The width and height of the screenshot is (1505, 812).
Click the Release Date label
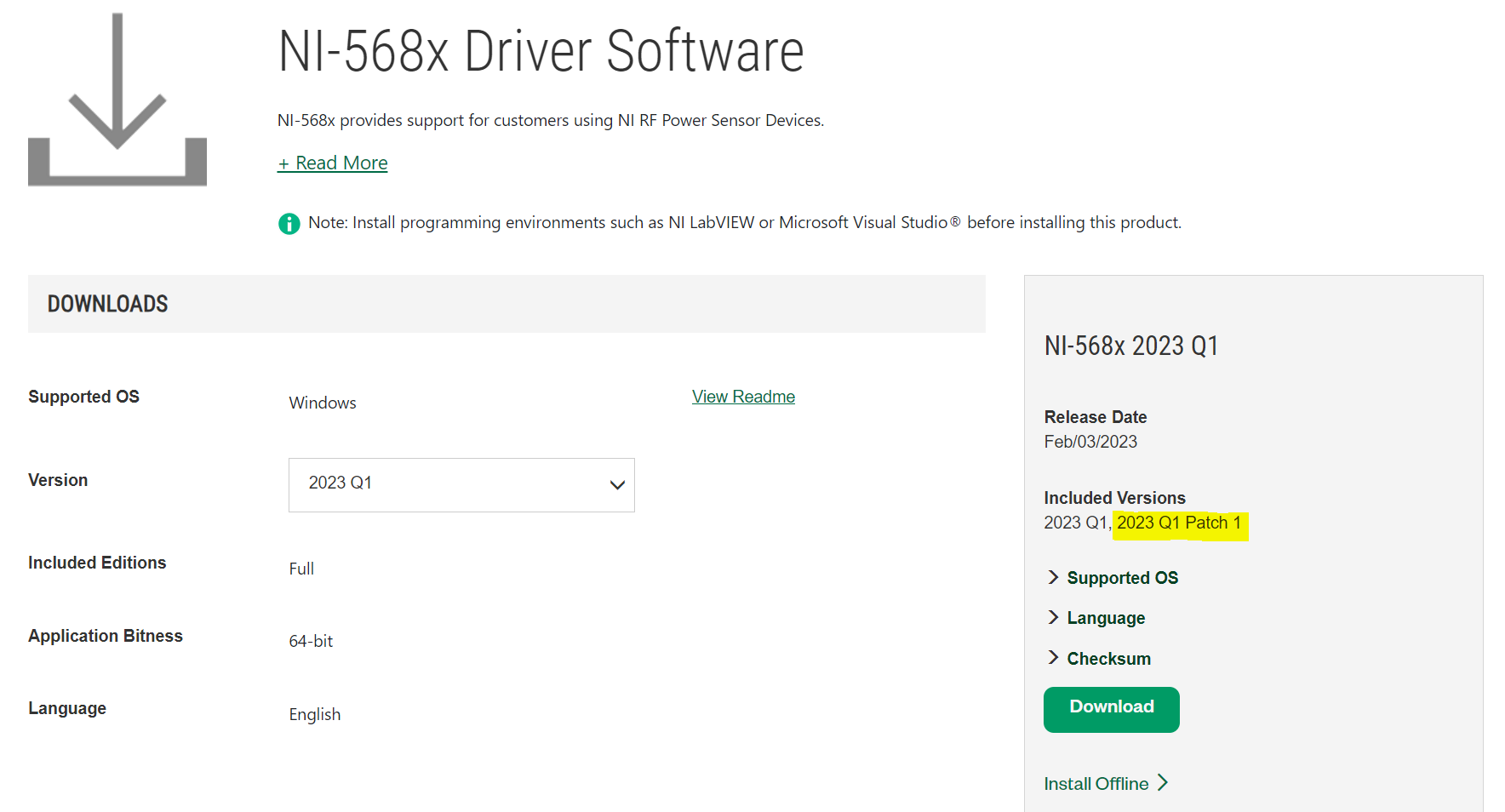(x=1096, y=417)
